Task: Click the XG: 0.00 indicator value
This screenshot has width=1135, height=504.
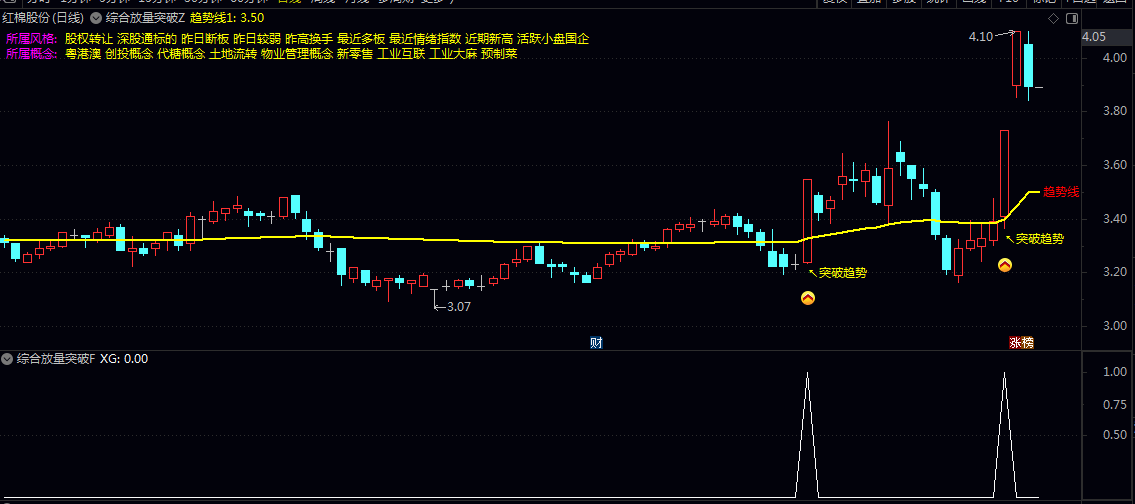Action: 124,358
